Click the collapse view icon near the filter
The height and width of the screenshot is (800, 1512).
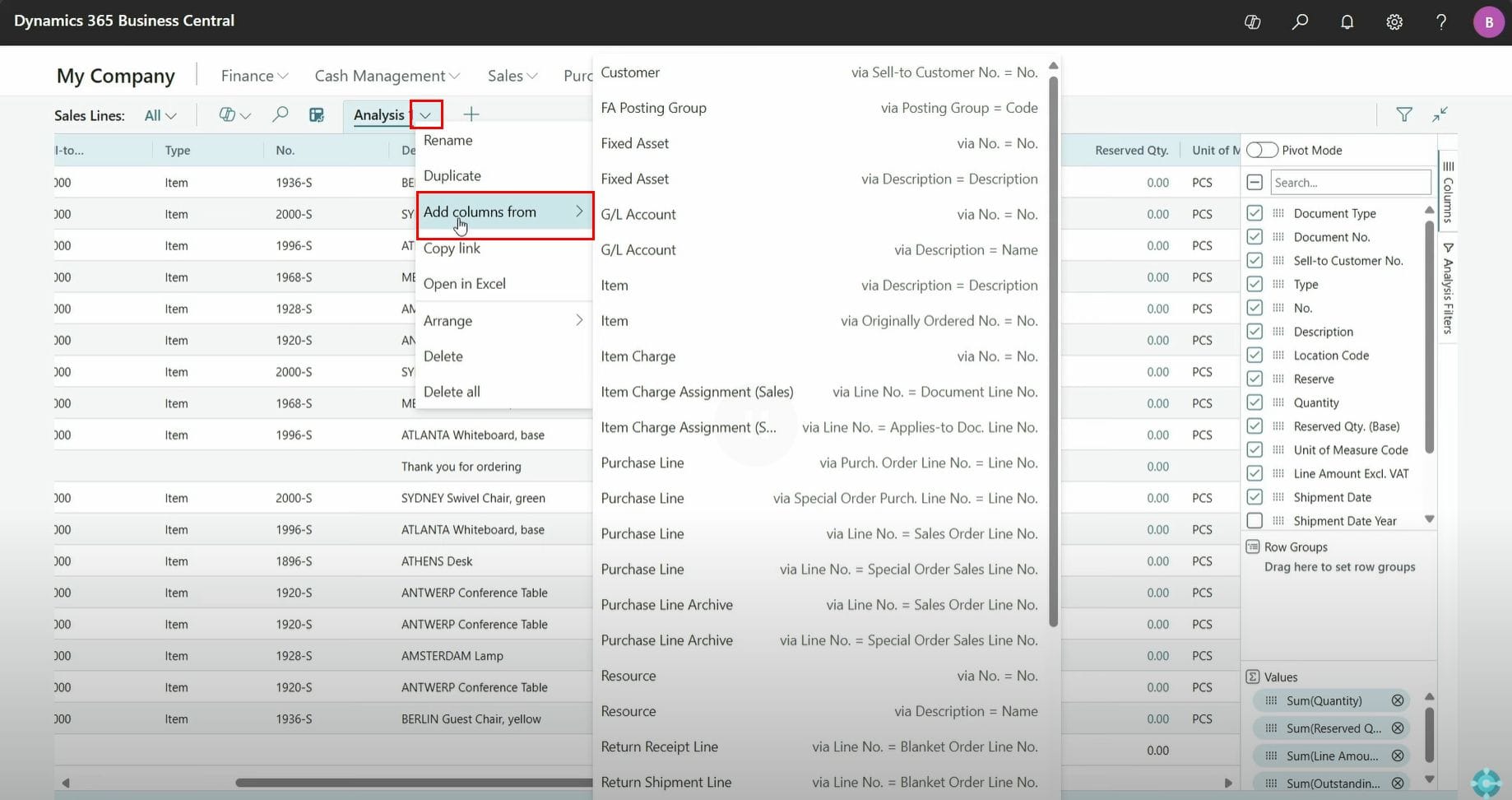(x=1440, y=114)
